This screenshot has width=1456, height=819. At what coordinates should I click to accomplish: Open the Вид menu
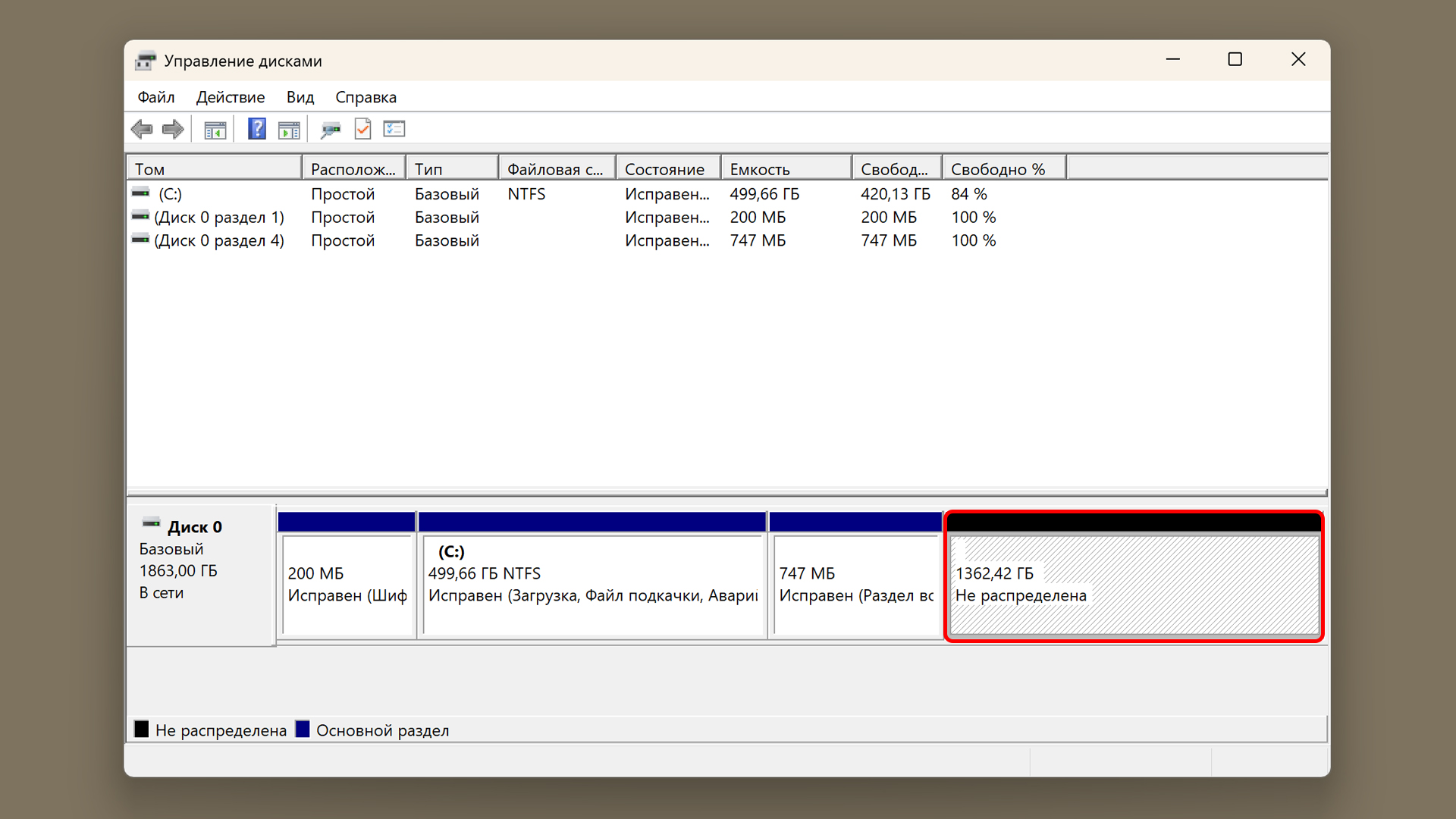click(x=300, y=97)
